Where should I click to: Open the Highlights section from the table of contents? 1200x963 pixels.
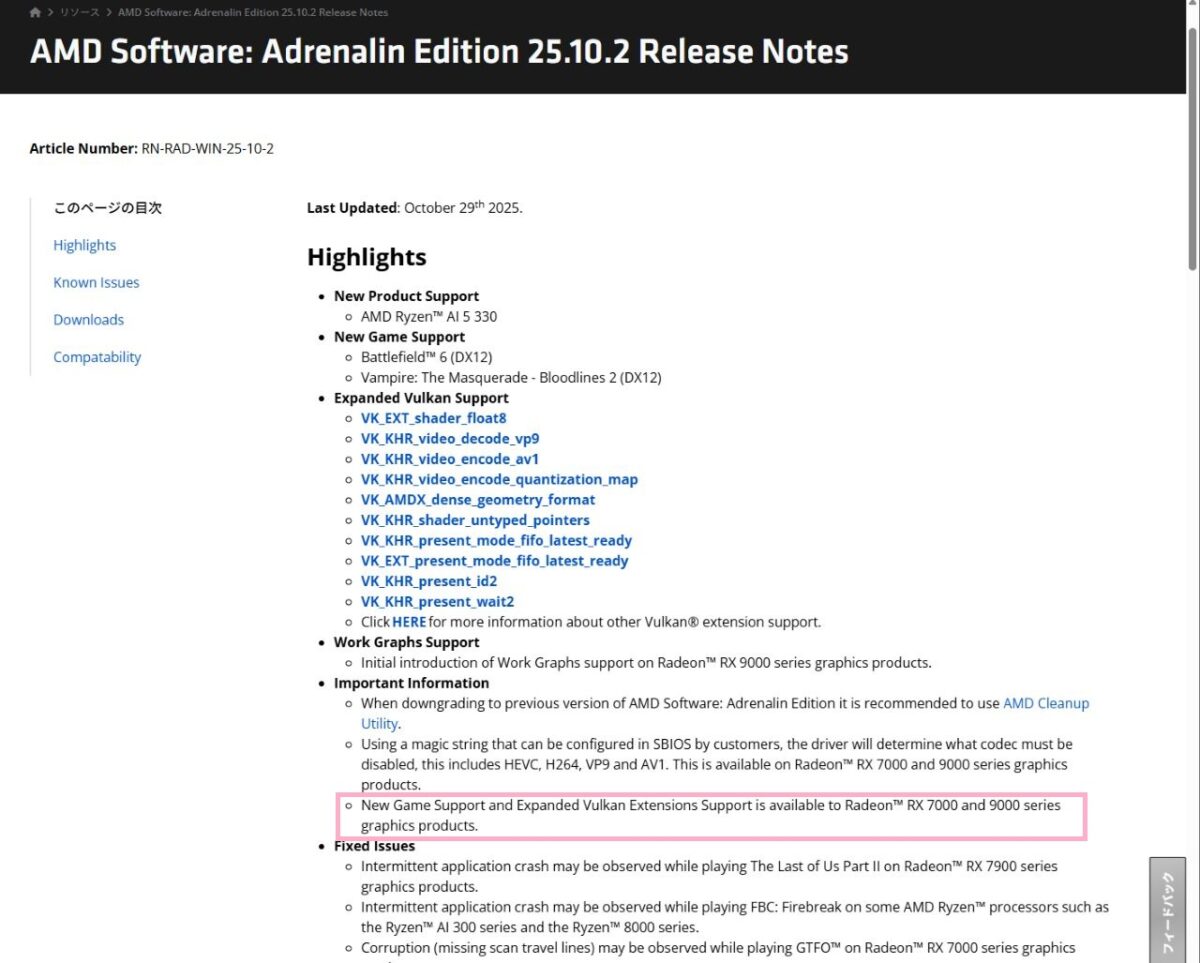(x=84, y=245)
